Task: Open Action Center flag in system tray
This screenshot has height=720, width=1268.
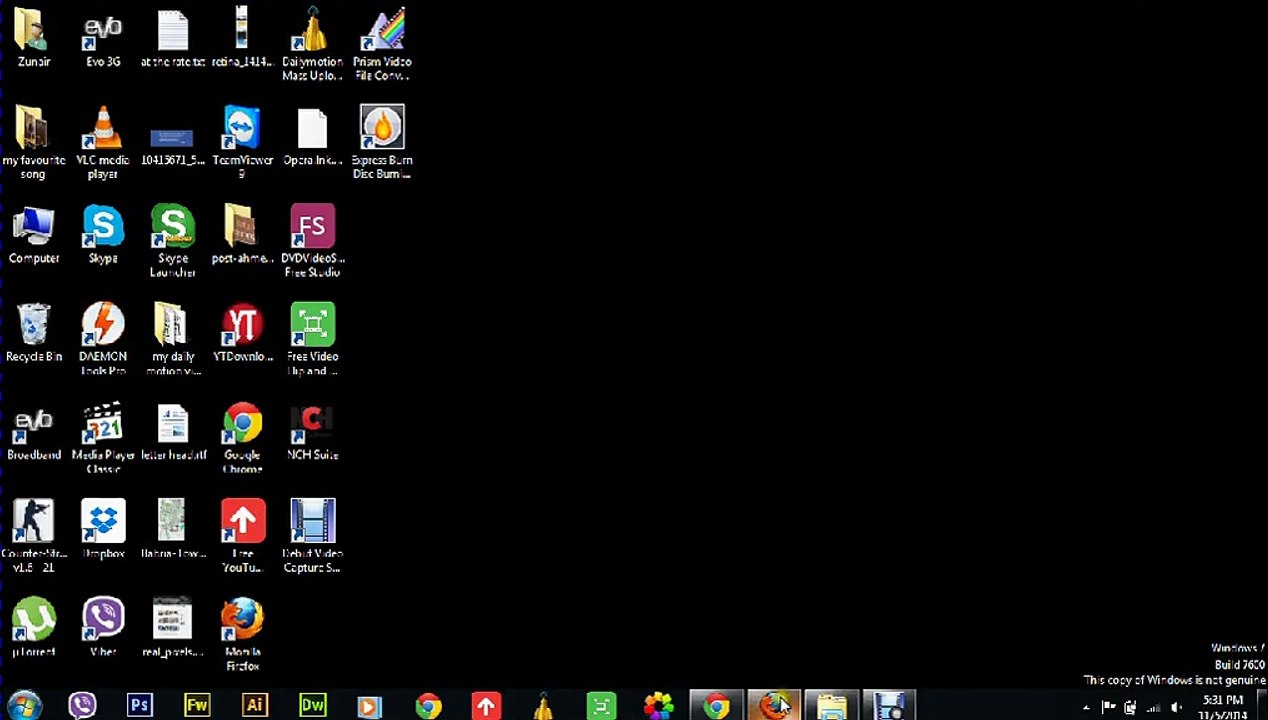Action: [x=1108, y=708]
